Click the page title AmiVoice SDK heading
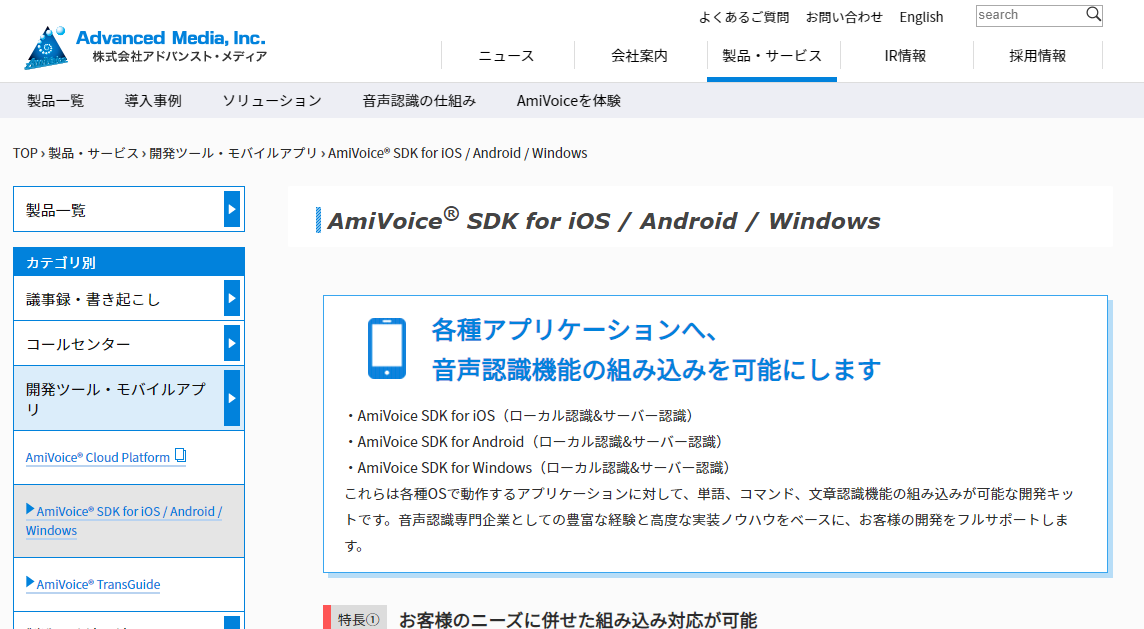The height and width of the screenshot is (629, 1144). tap(604, 220)
